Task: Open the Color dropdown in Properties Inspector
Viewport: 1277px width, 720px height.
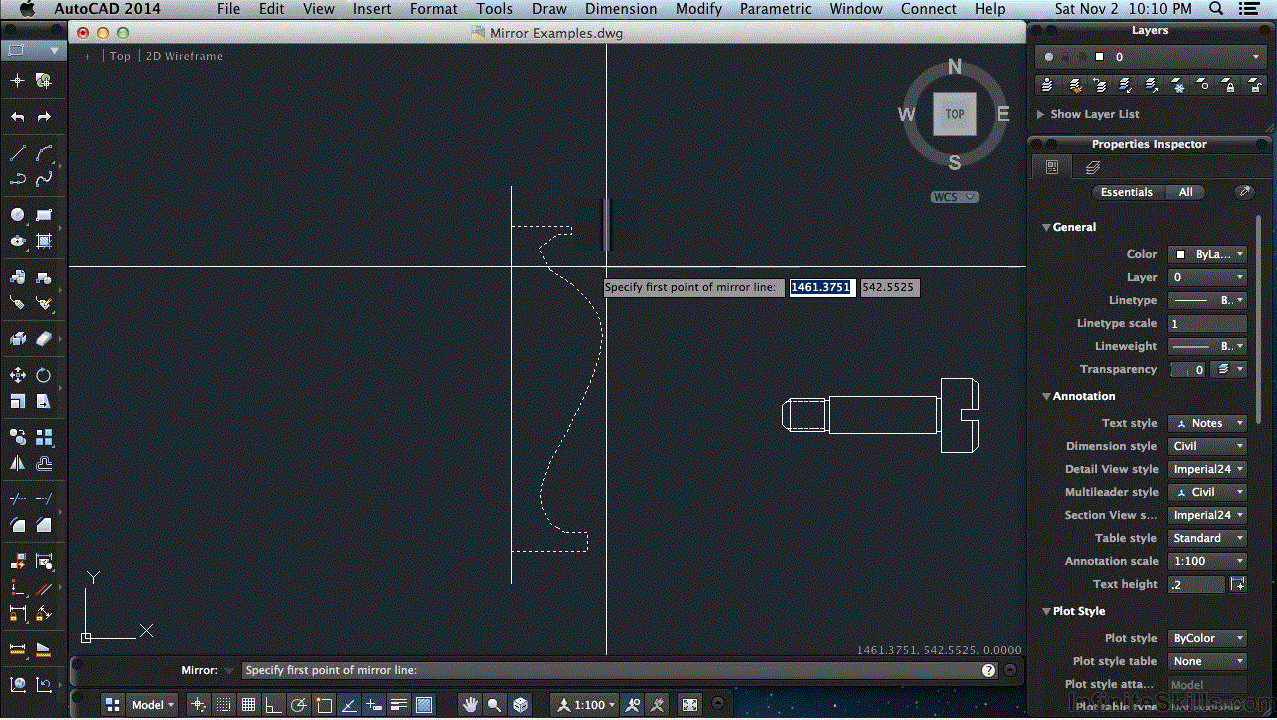Action: pos(1208,254)
